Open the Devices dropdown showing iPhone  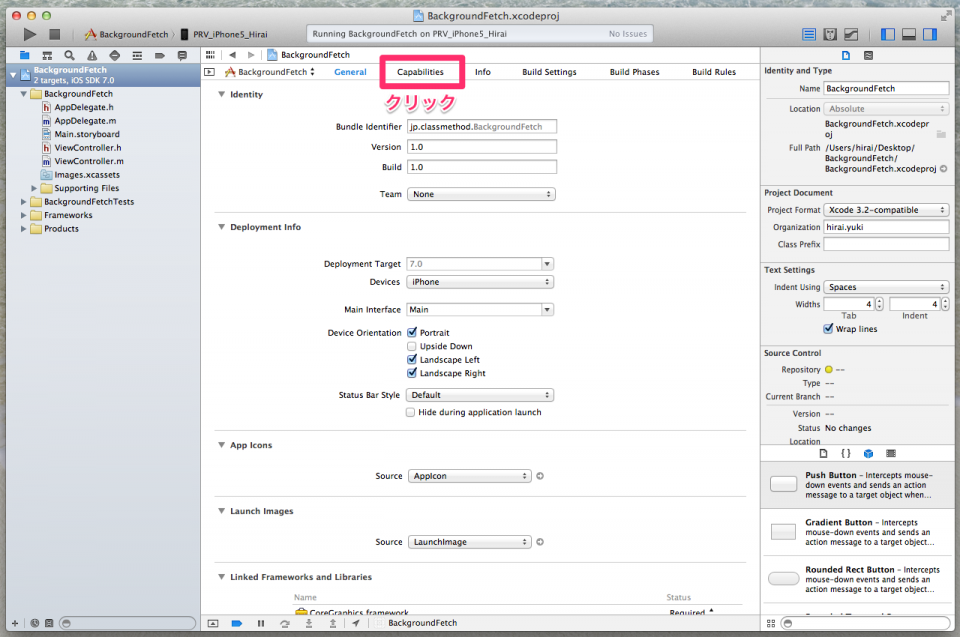click(x=480, y=282)
